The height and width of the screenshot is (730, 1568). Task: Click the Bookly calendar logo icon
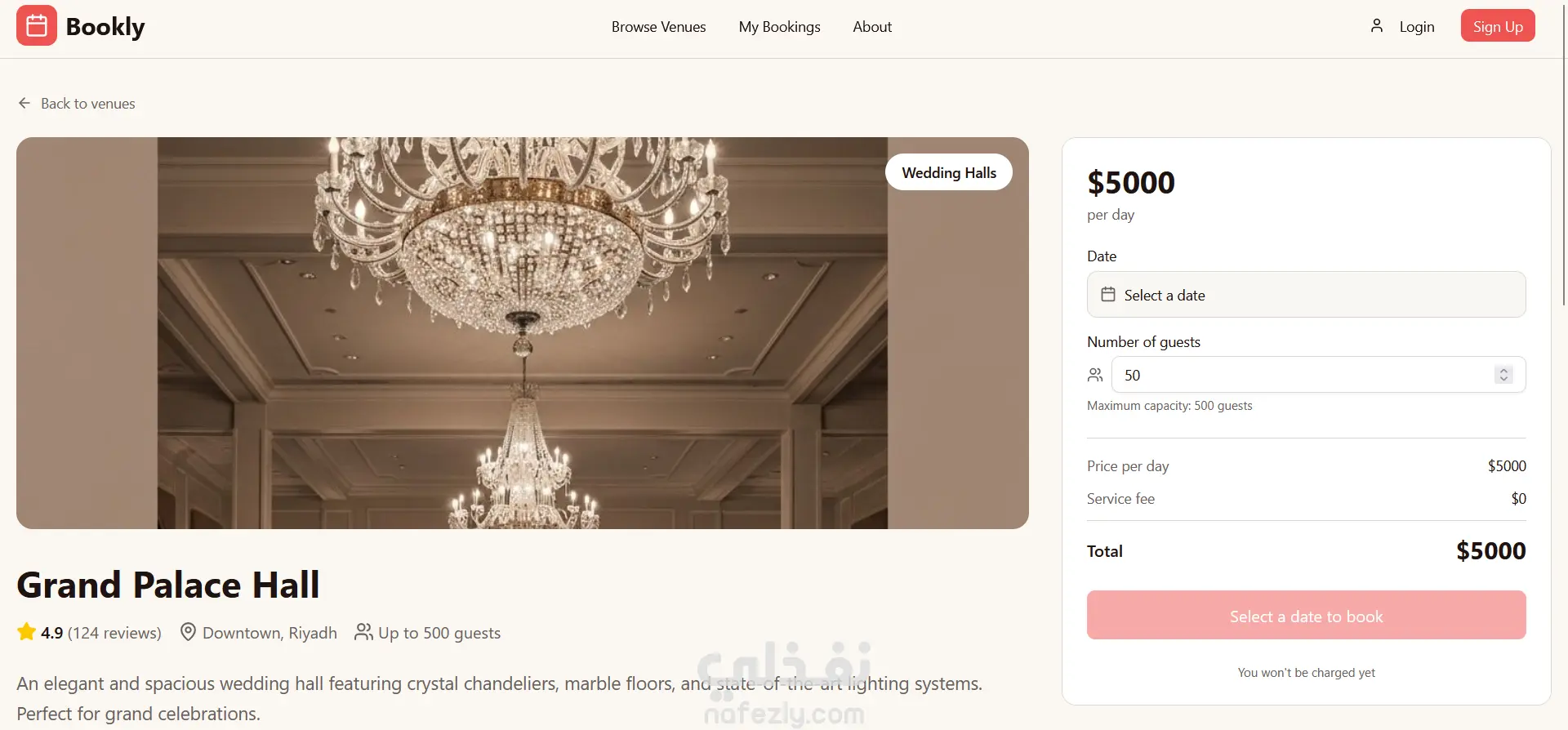[37, 26]
